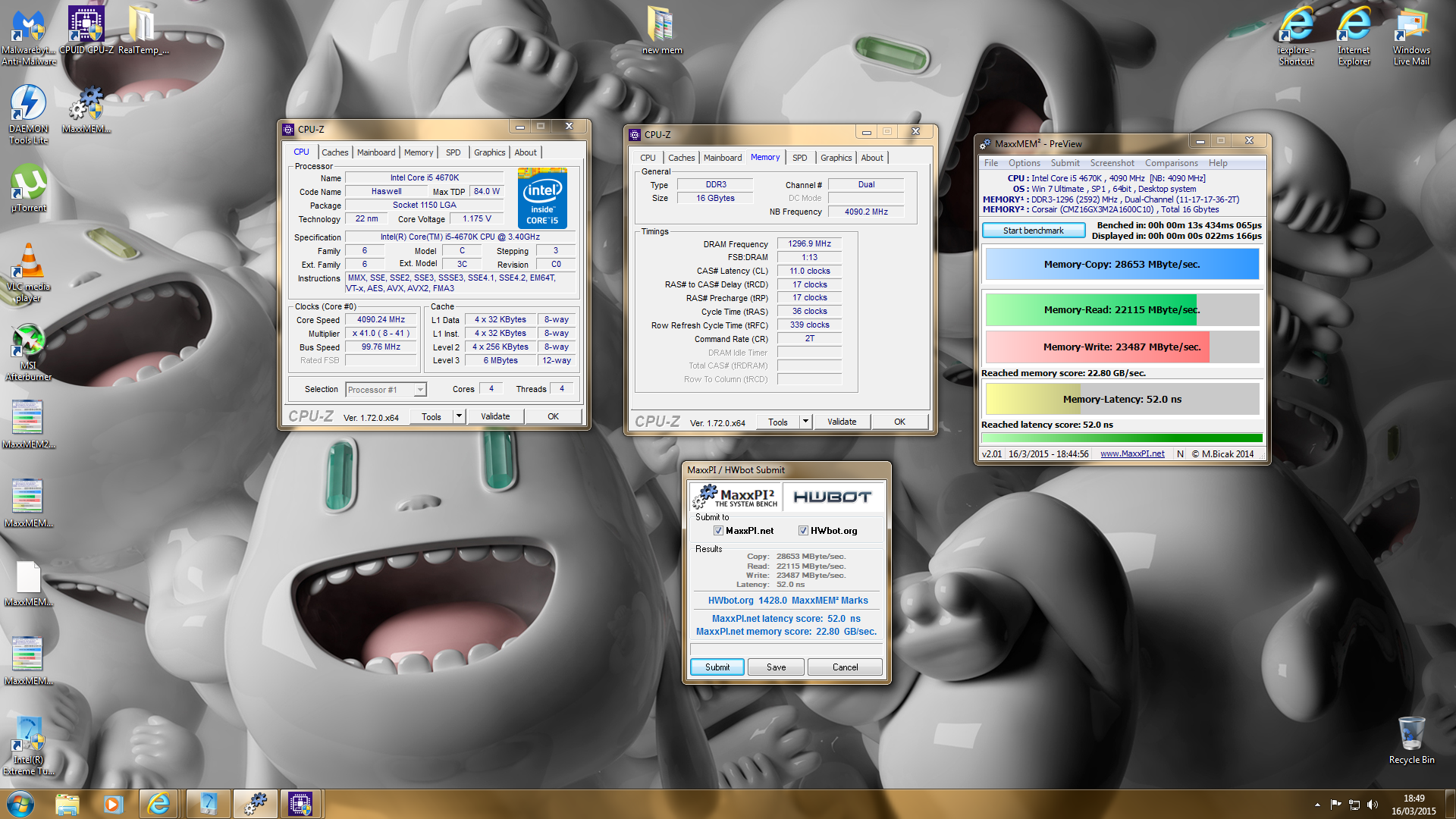Screen dimensions: 1456x819
Task: Open the MaxxMEM Comparisons menu
Action: tap(1171, 163)
